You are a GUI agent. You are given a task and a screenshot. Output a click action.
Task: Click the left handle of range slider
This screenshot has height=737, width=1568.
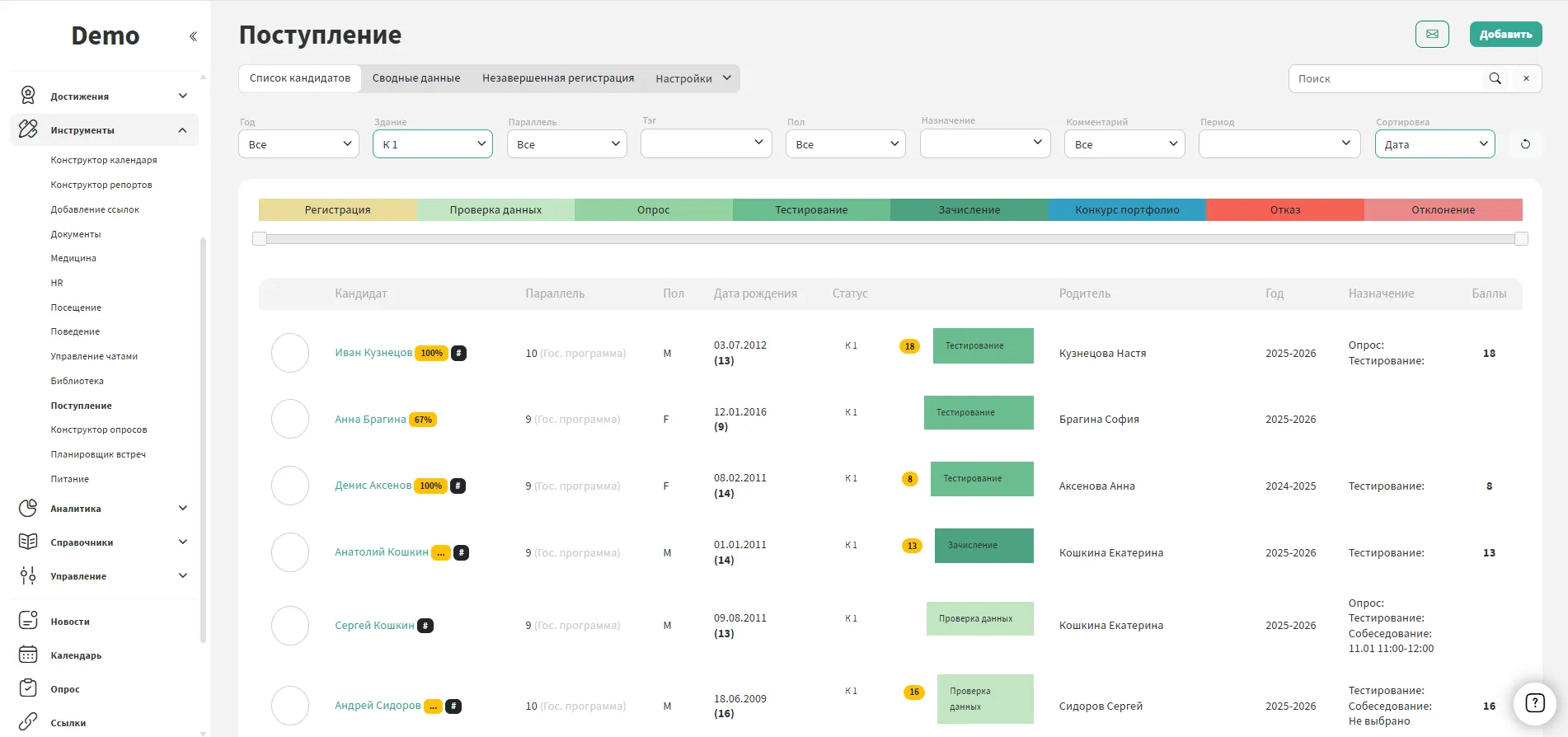click(260, 239)
